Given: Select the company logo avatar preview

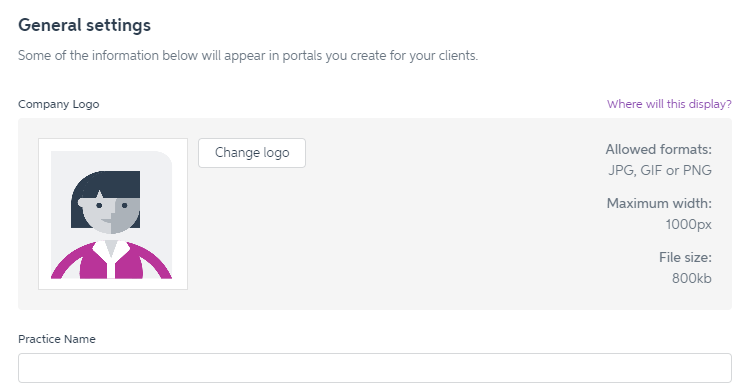Looking at the screenshot, I should pyautogui.click(x=112, y=215).
